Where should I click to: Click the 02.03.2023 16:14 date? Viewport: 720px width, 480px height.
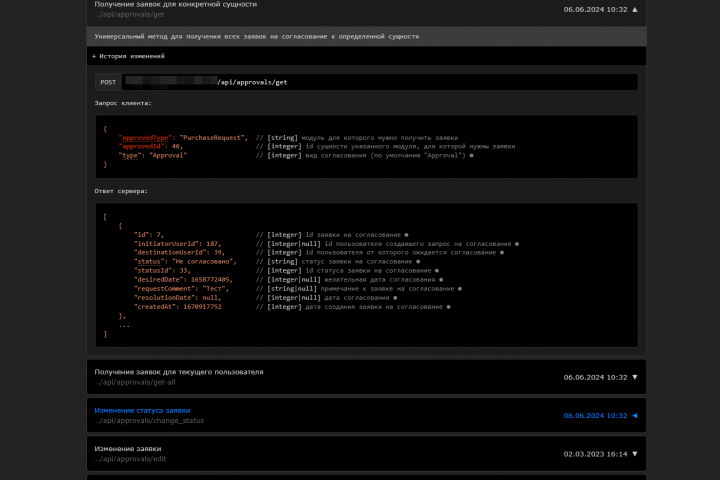[x=595, y=454]
